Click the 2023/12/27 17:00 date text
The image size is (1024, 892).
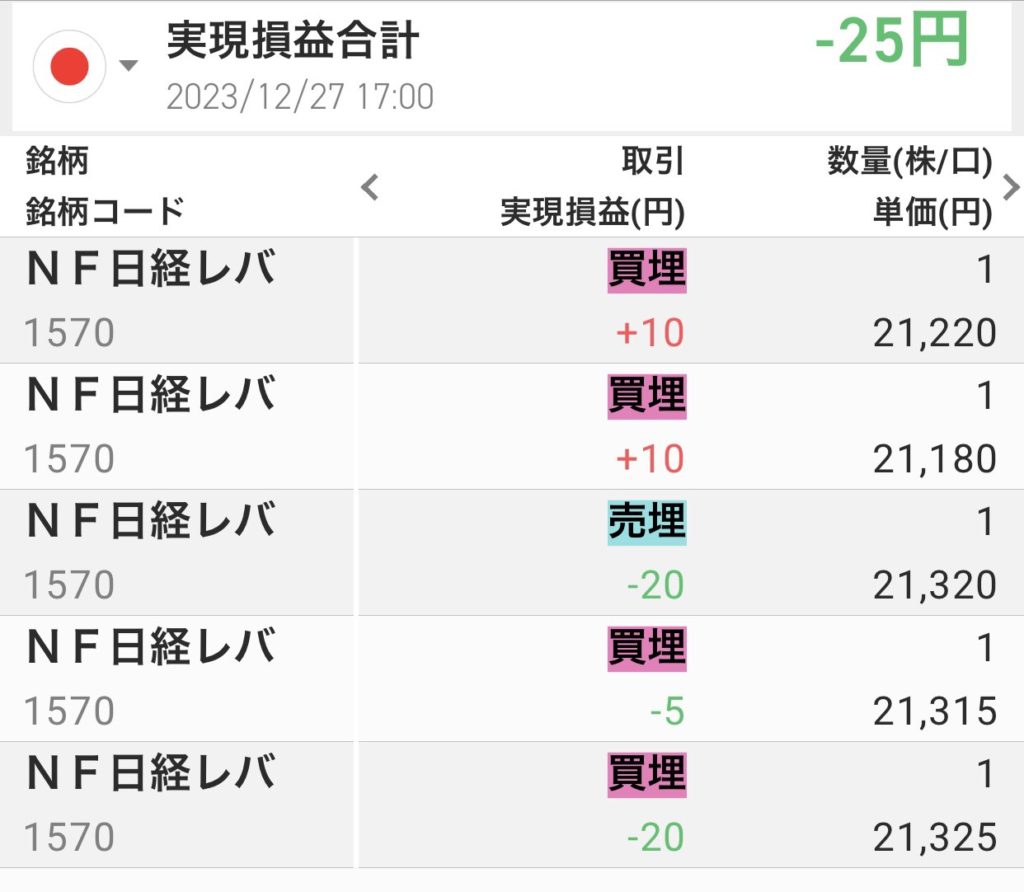pyautogui.click(x=299, y=97)
